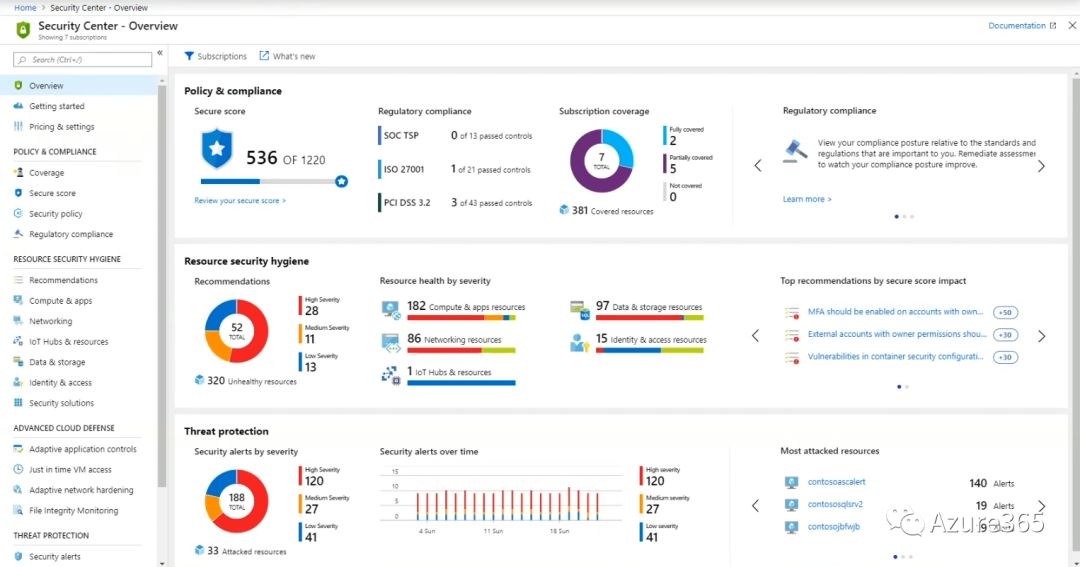Image resolution: width=1080 pixels, height=567 pixels.
Task: Click the File Integrity Monitoring icon
Action: 18,510
